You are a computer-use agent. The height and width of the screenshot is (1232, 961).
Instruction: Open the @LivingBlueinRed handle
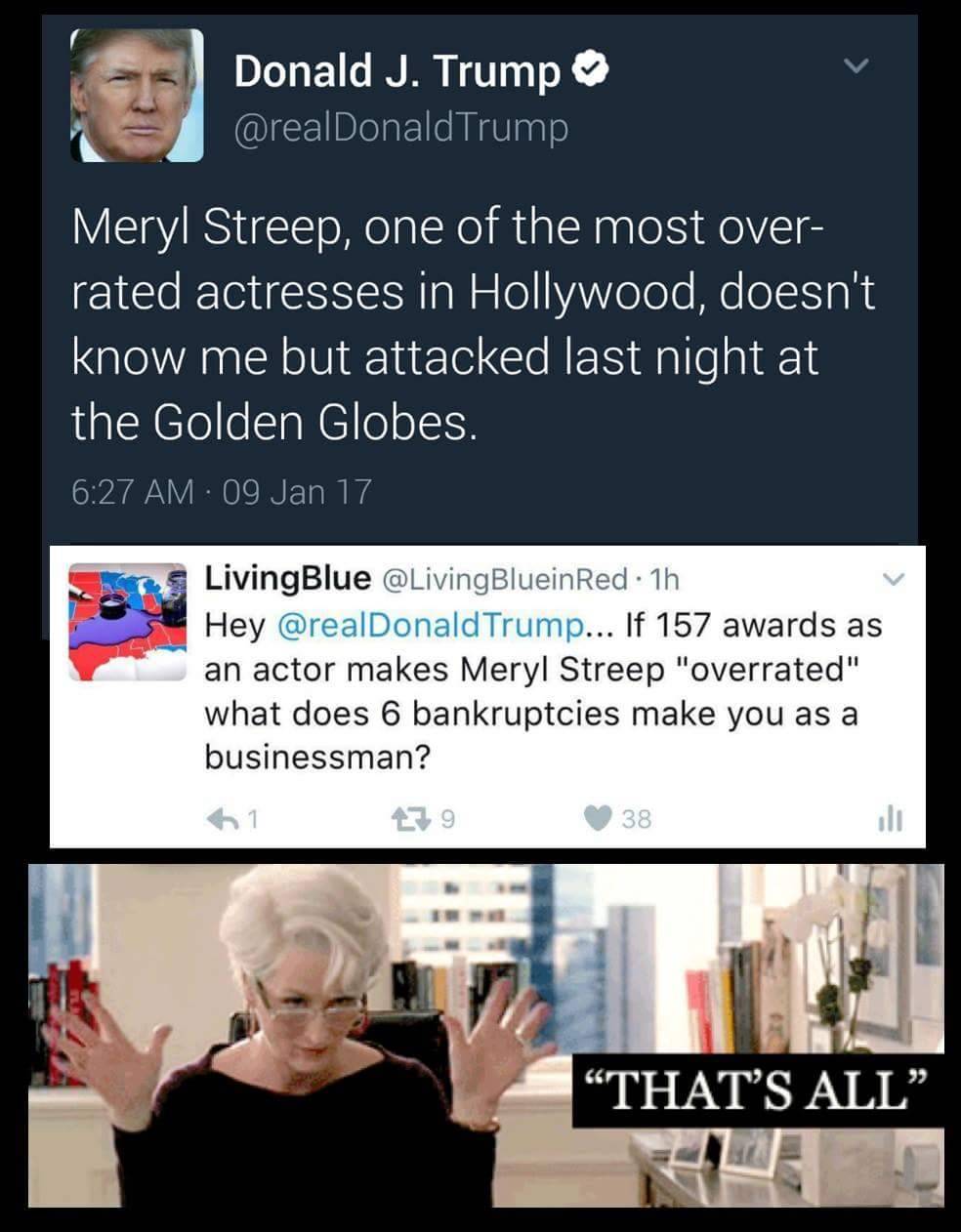502,579
